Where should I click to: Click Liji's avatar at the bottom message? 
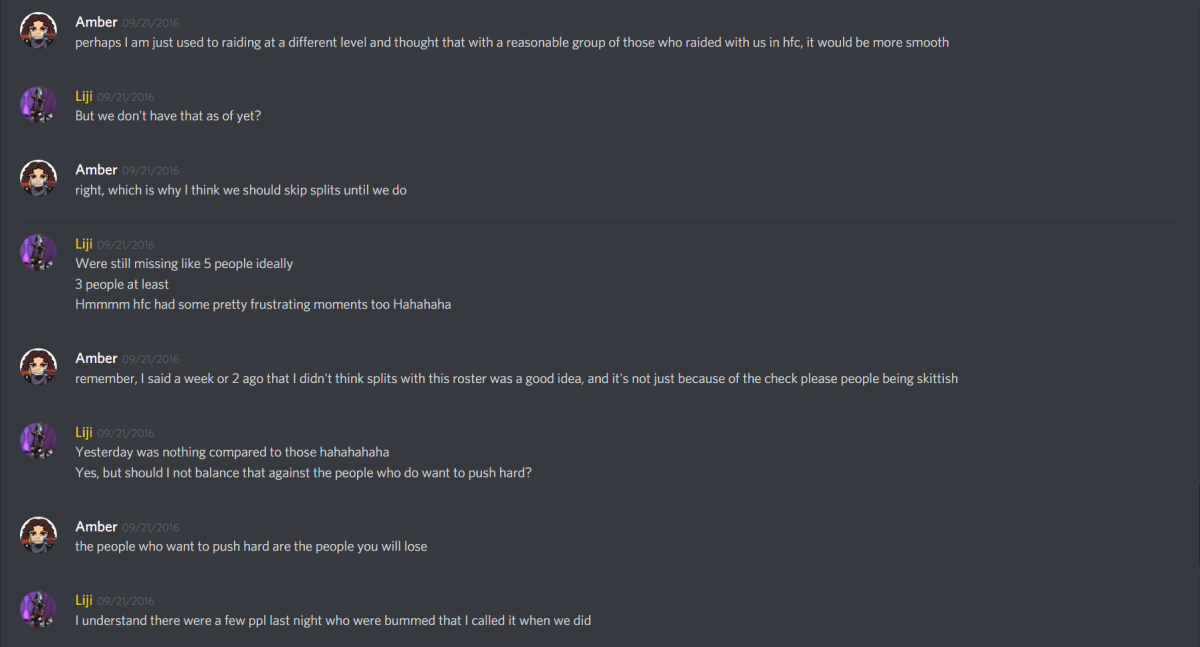pos(38,608)
